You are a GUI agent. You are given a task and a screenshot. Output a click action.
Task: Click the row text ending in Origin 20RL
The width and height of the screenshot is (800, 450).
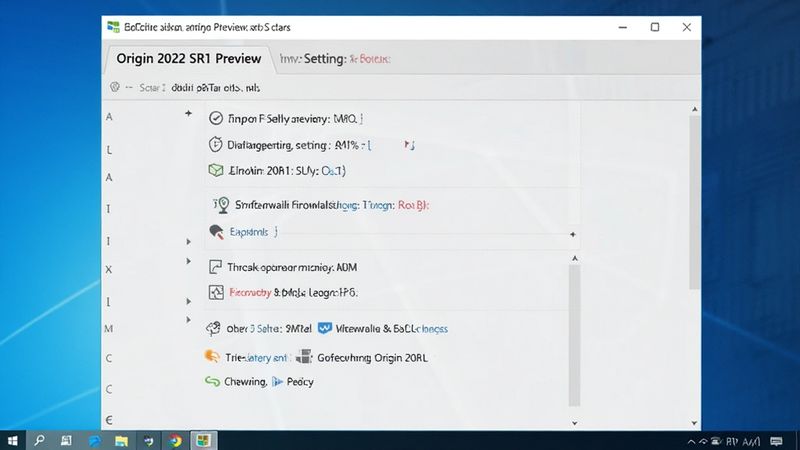click(372, 358)
